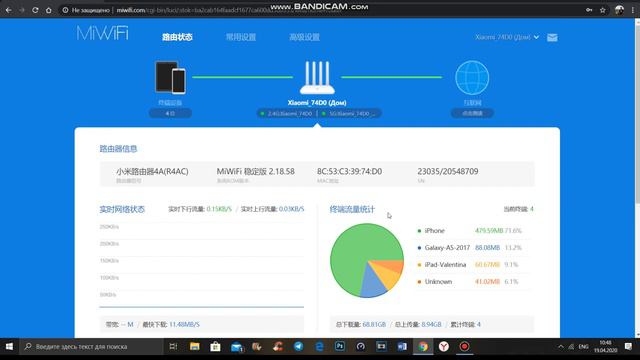Click router model 小米路由器4A(R4AC)

click(152, 171)
